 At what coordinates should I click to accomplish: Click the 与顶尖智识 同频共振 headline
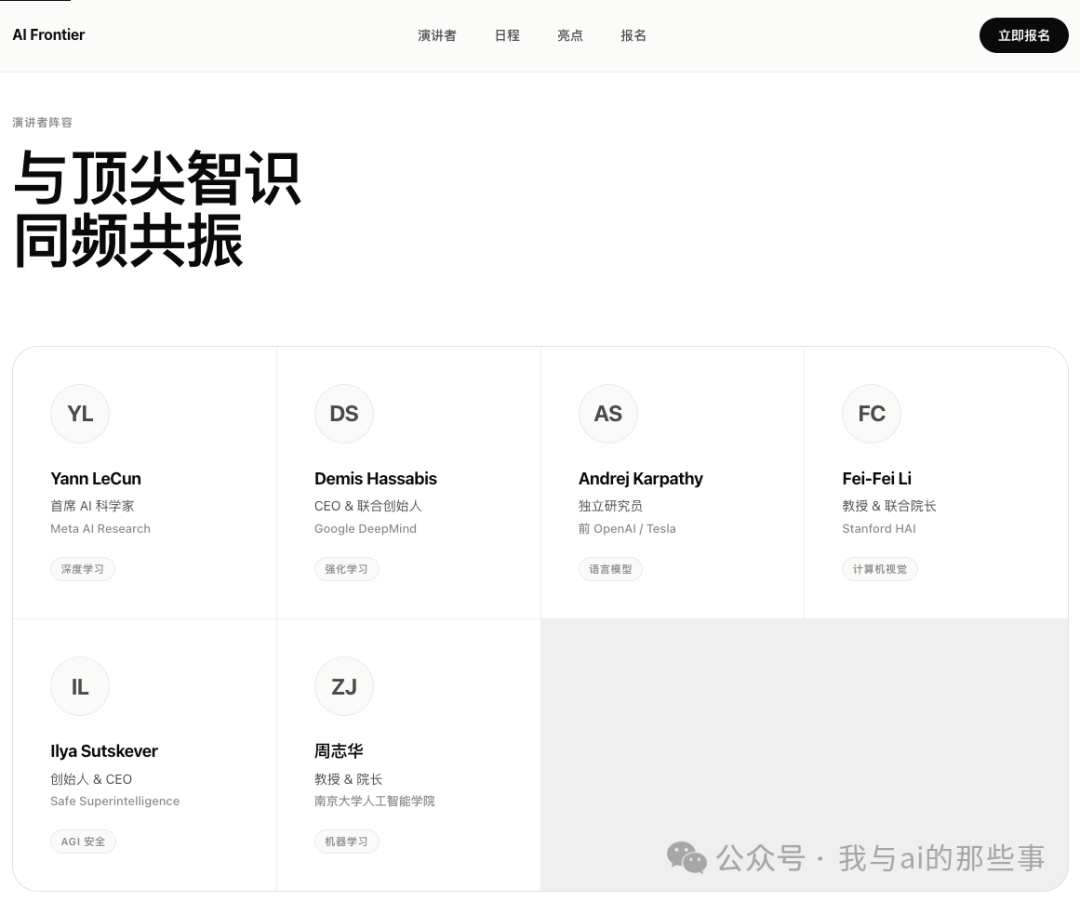pyautogui.click(x=157, y=209)
